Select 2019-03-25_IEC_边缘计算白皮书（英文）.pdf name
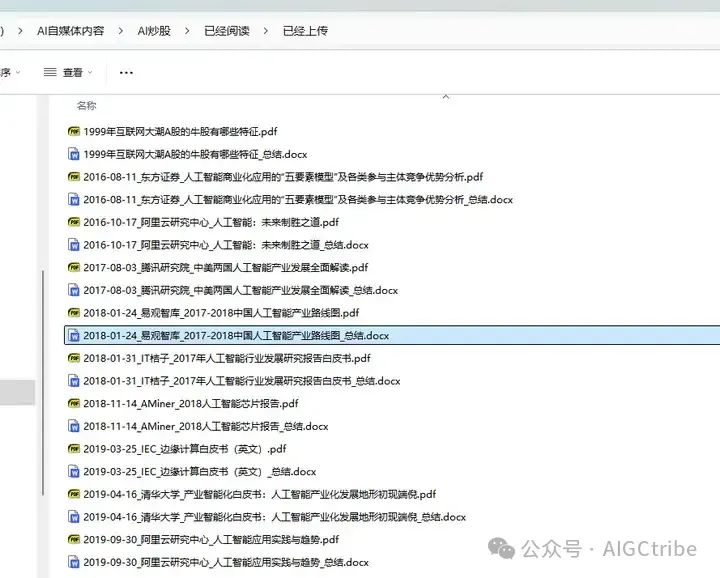This screenshot has height=578, width=720. coord(185,449)
